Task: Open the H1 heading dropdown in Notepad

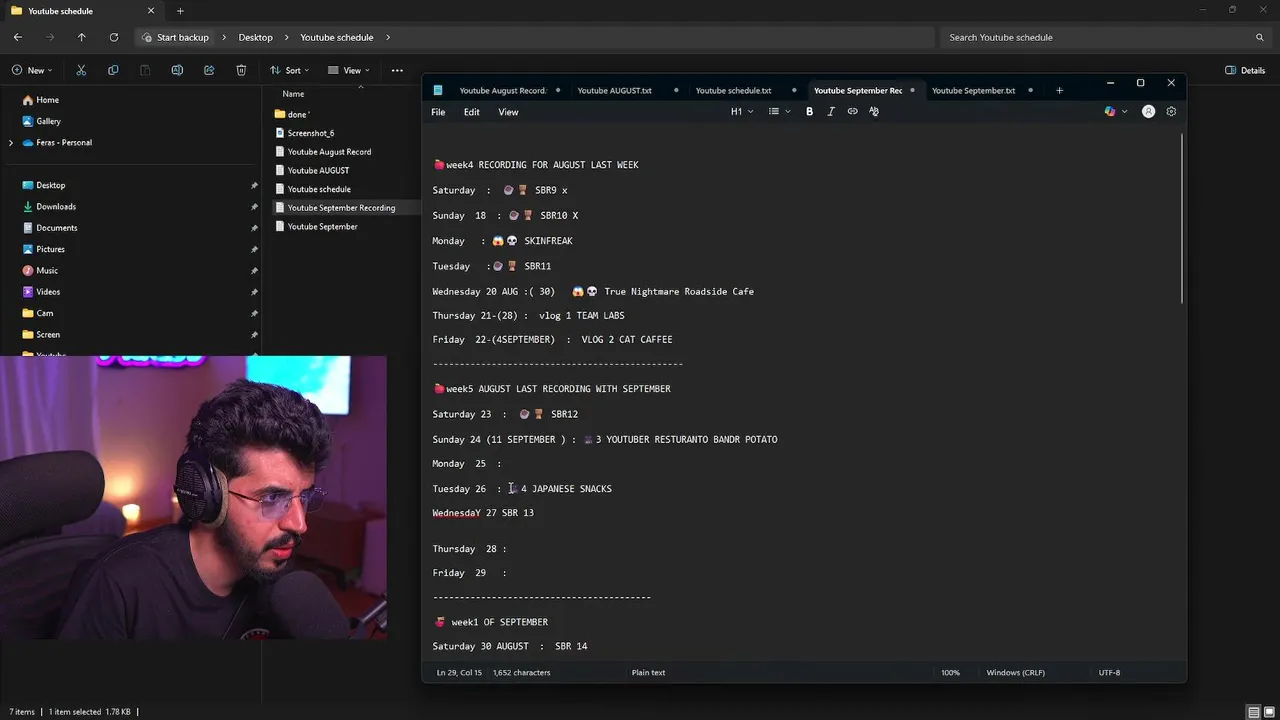Action: (x=741, y=112)
